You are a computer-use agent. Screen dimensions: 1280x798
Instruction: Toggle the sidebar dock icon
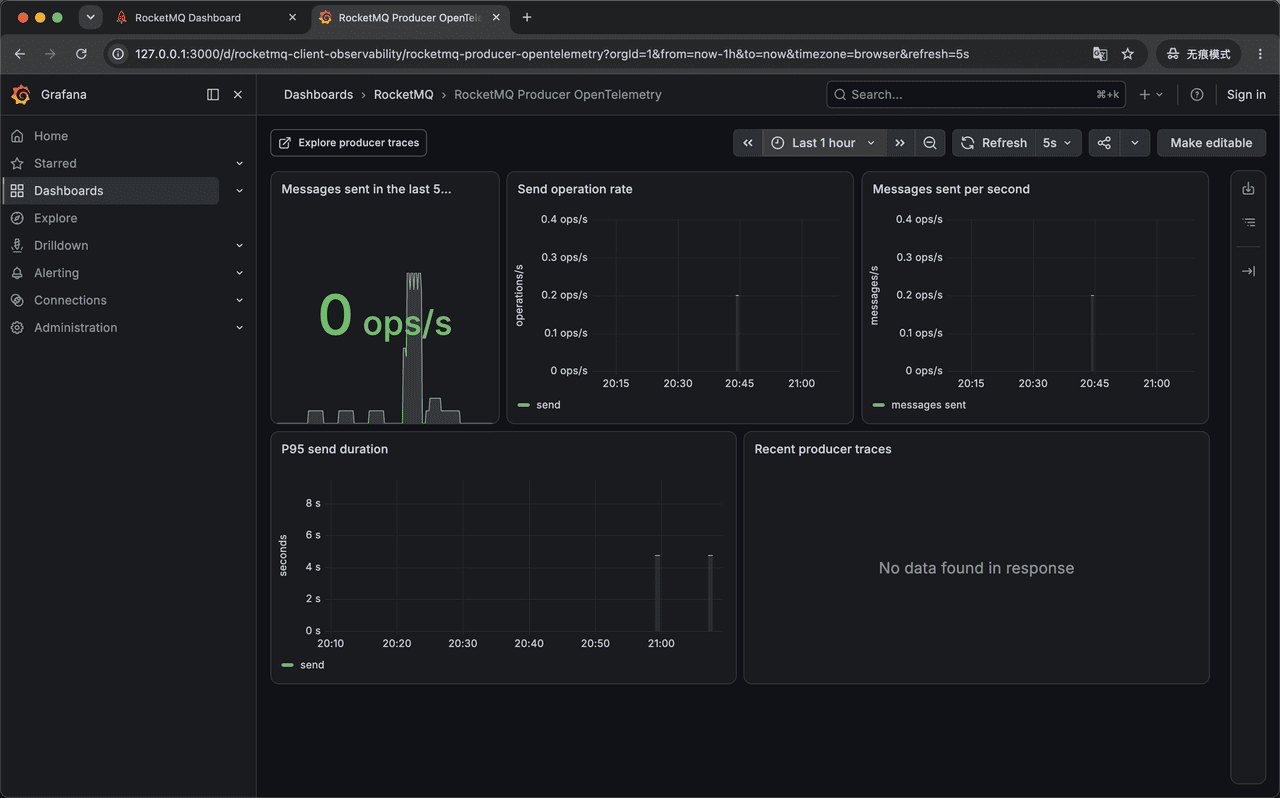point(213,94)
